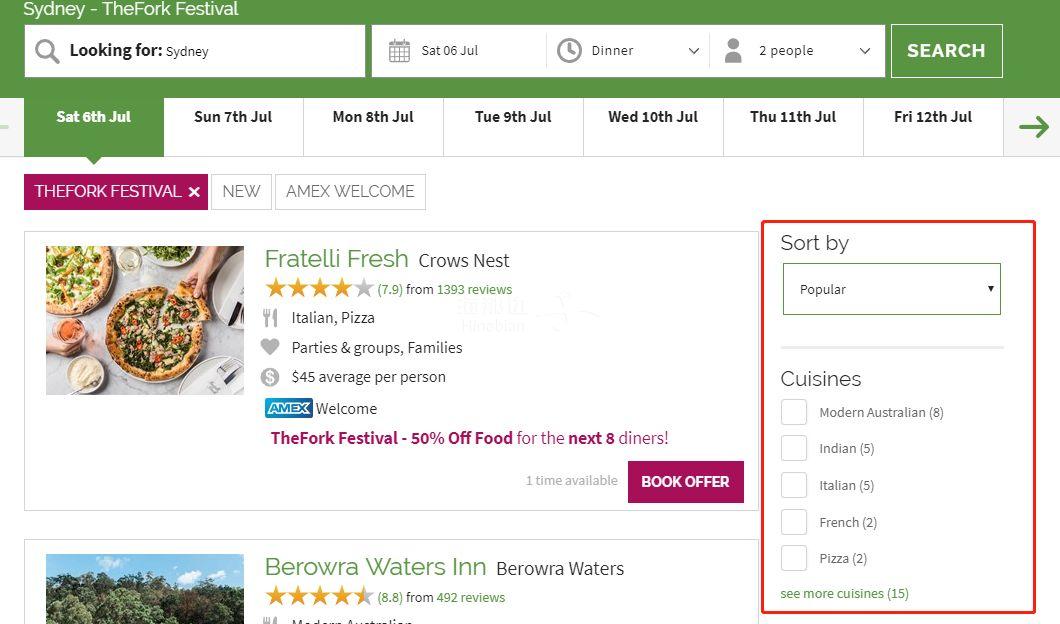Open the Sort by Popular dropdown
The image size is (1060, 624).
click(x=892, y=289)
